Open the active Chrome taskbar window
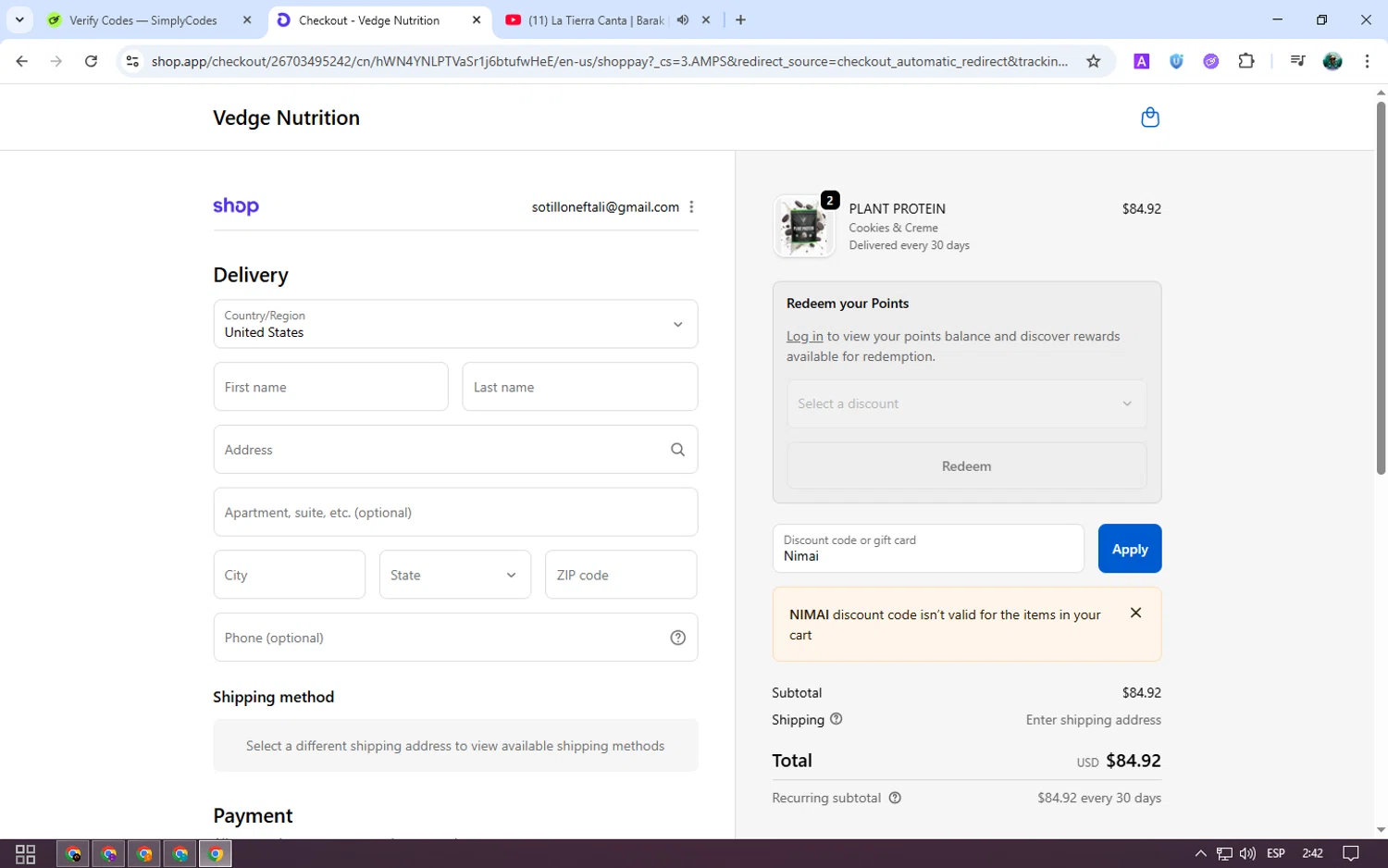 click(215, 853)
